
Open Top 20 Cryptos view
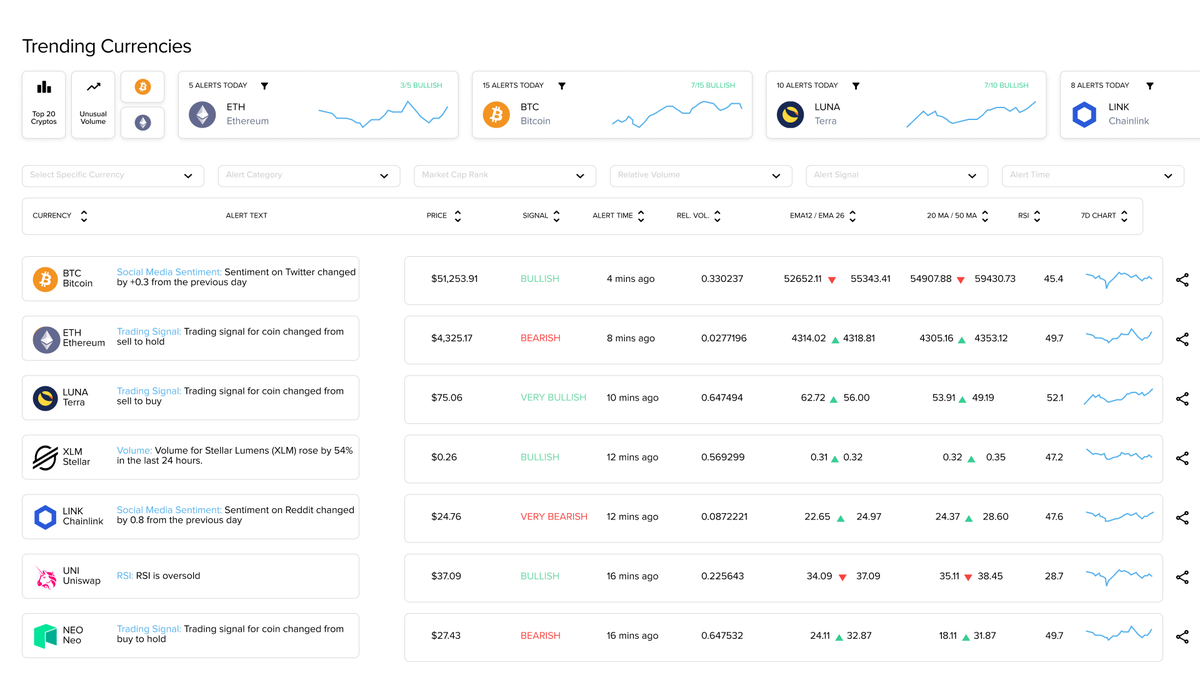[44, 104]
